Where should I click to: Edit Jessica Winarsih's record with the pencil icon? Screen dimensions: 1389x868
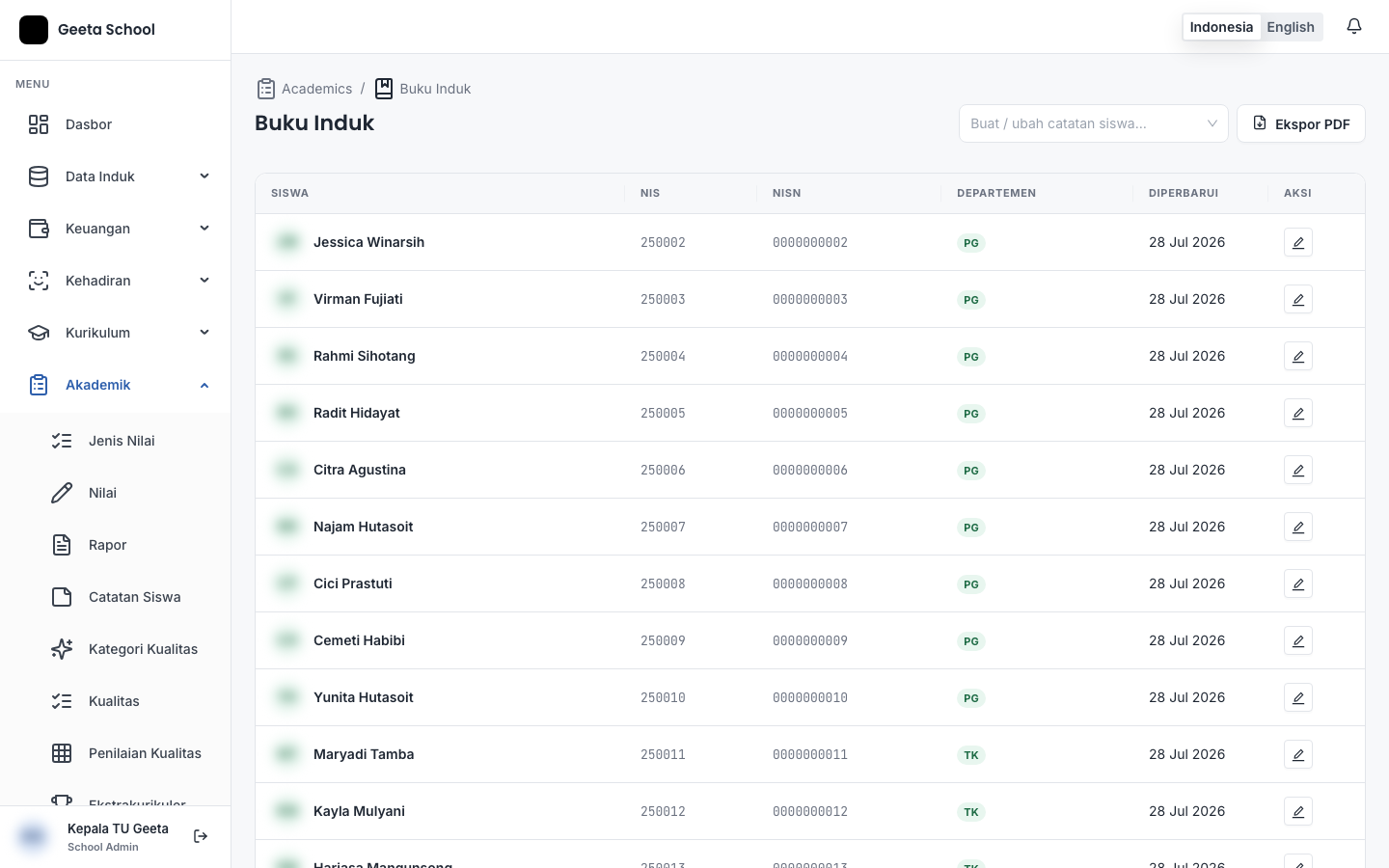pos(1298,242)
